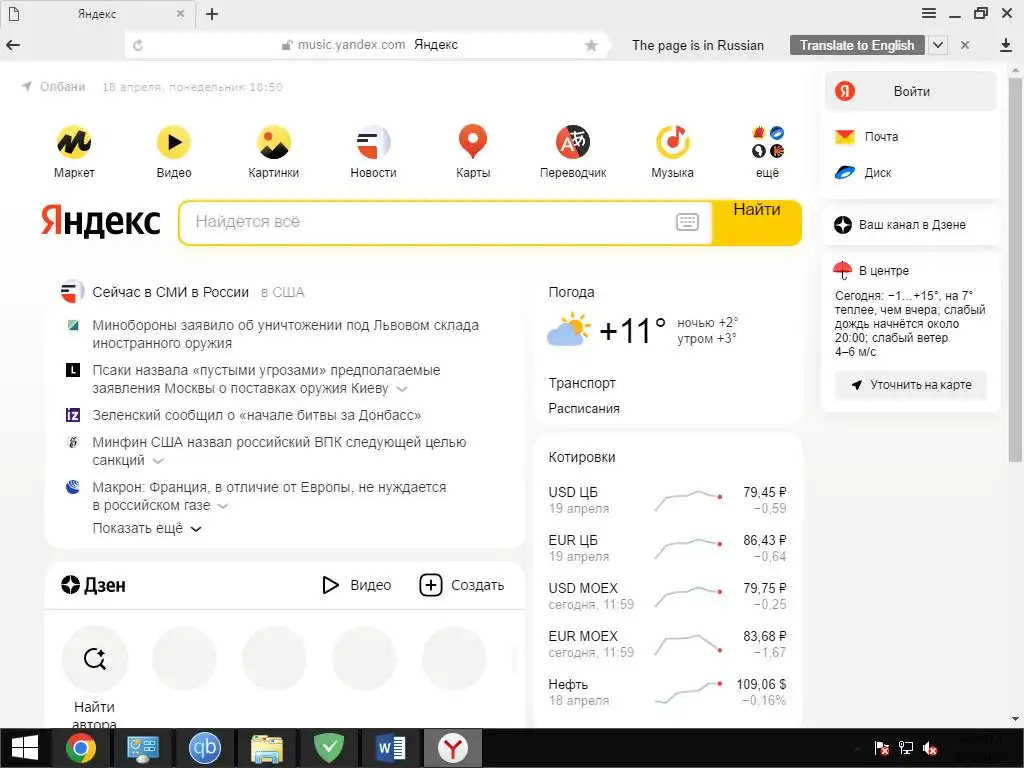Click Translate to English button

point(857,45)
